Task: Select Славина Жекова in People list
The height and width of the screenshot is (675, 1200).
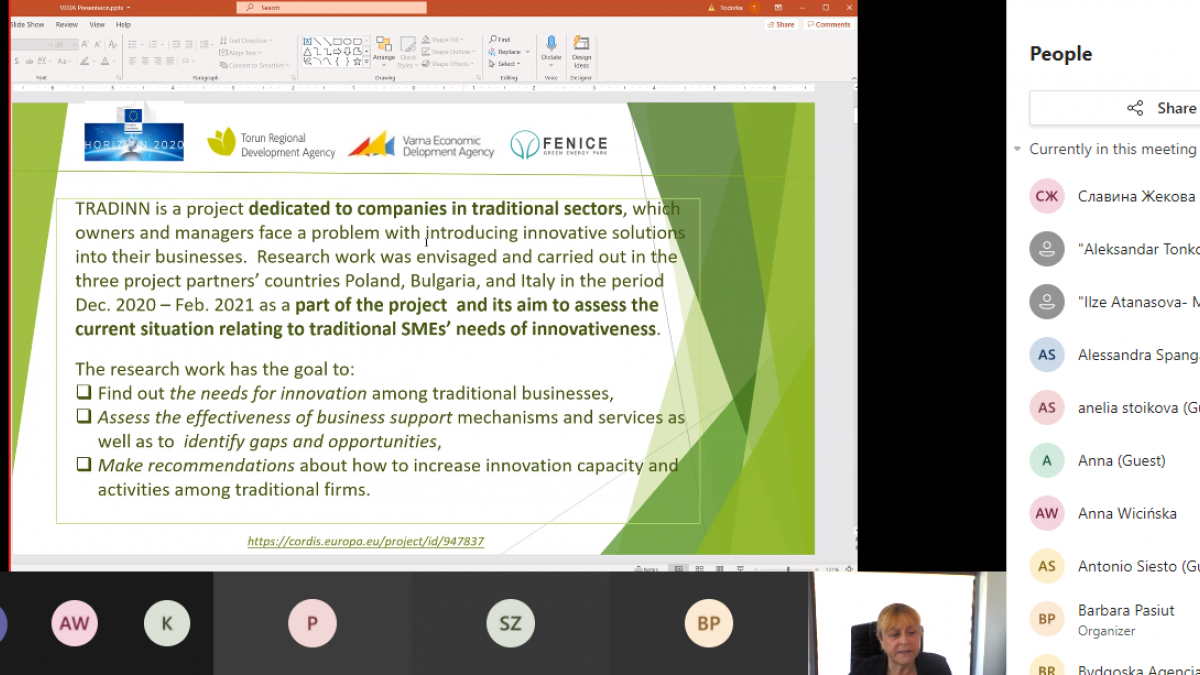Action: [x=1115, y=196]
